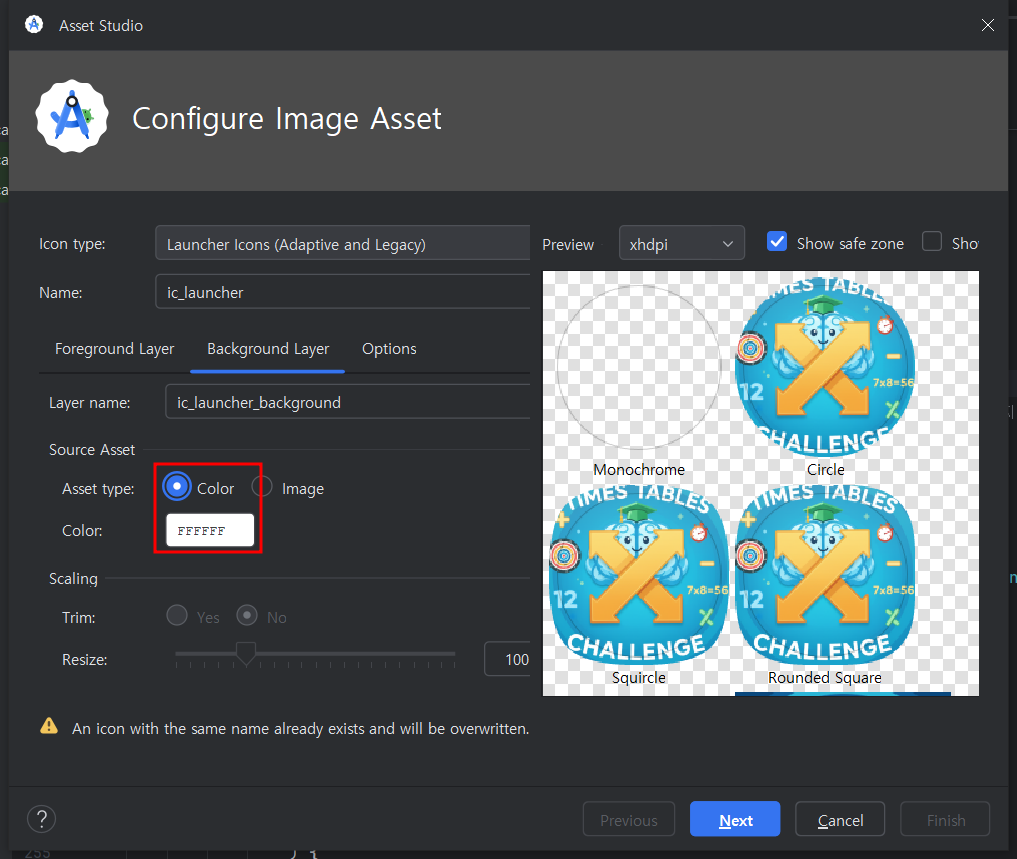
Task: Click the help question mark icon
Action: click(x=41, y=820)
